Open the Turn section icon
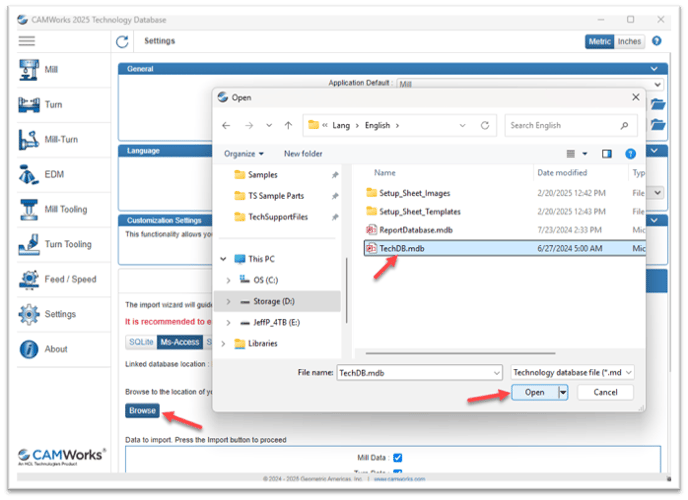This screenshot has height=500, width=688. pos(29,105)
